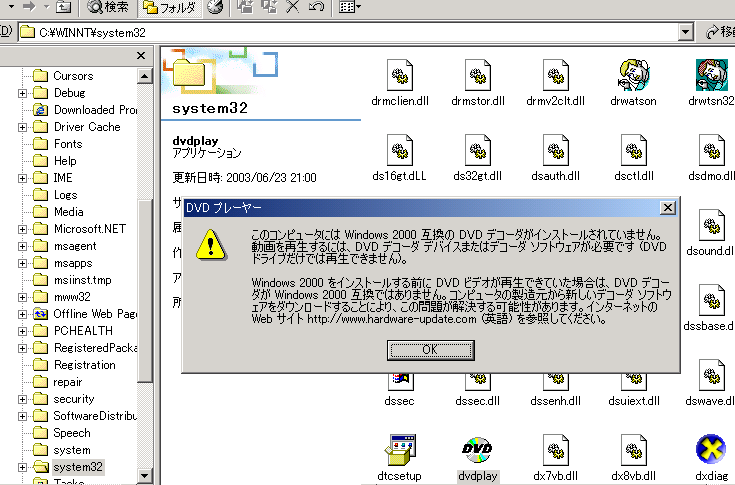The width and height of the screenshot is (735, 485).
Task: Expand the Driver Cache folder node
Action: [22, 127]
